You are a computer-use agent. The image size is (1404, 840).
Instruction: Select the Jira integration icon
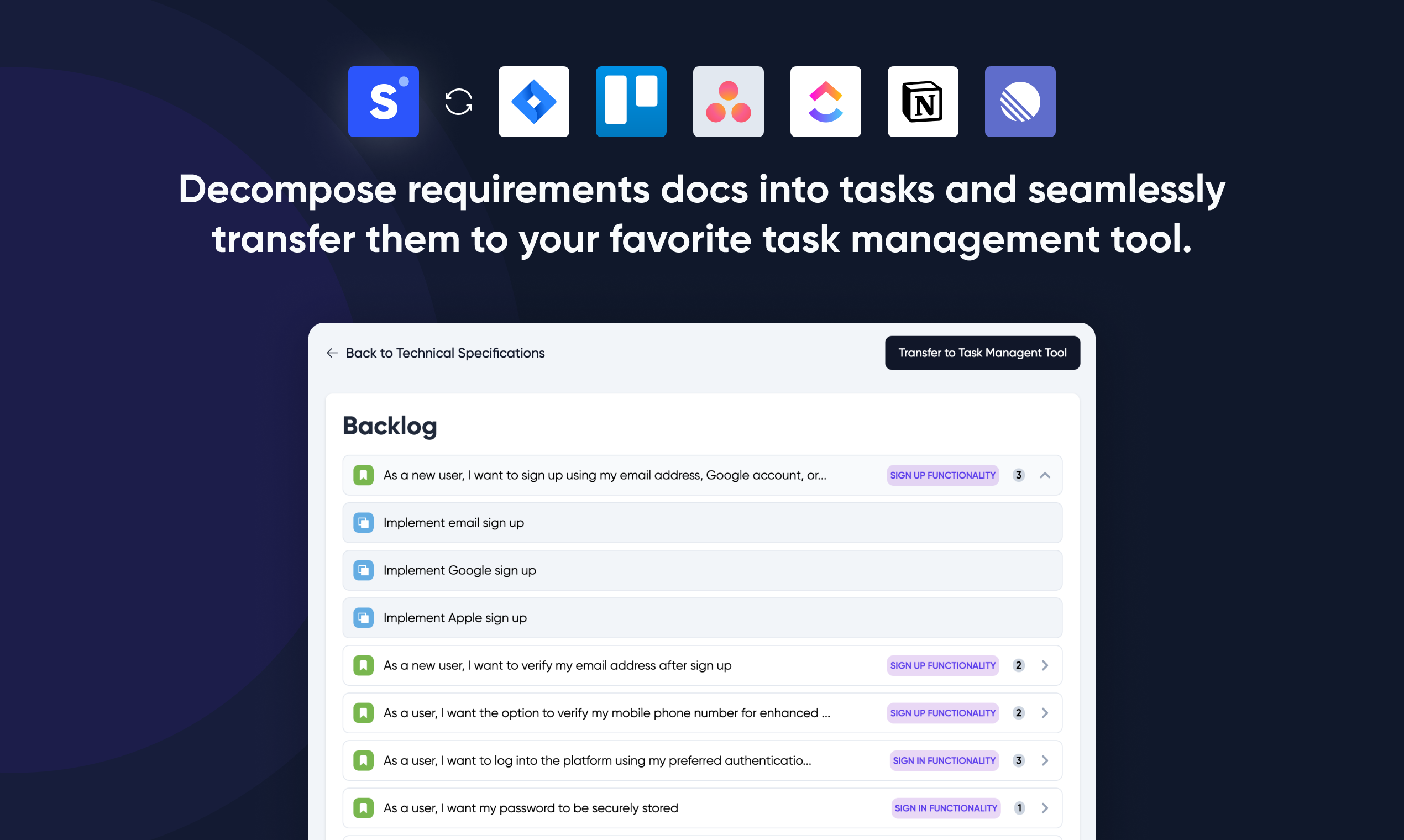tap(533, 101)
